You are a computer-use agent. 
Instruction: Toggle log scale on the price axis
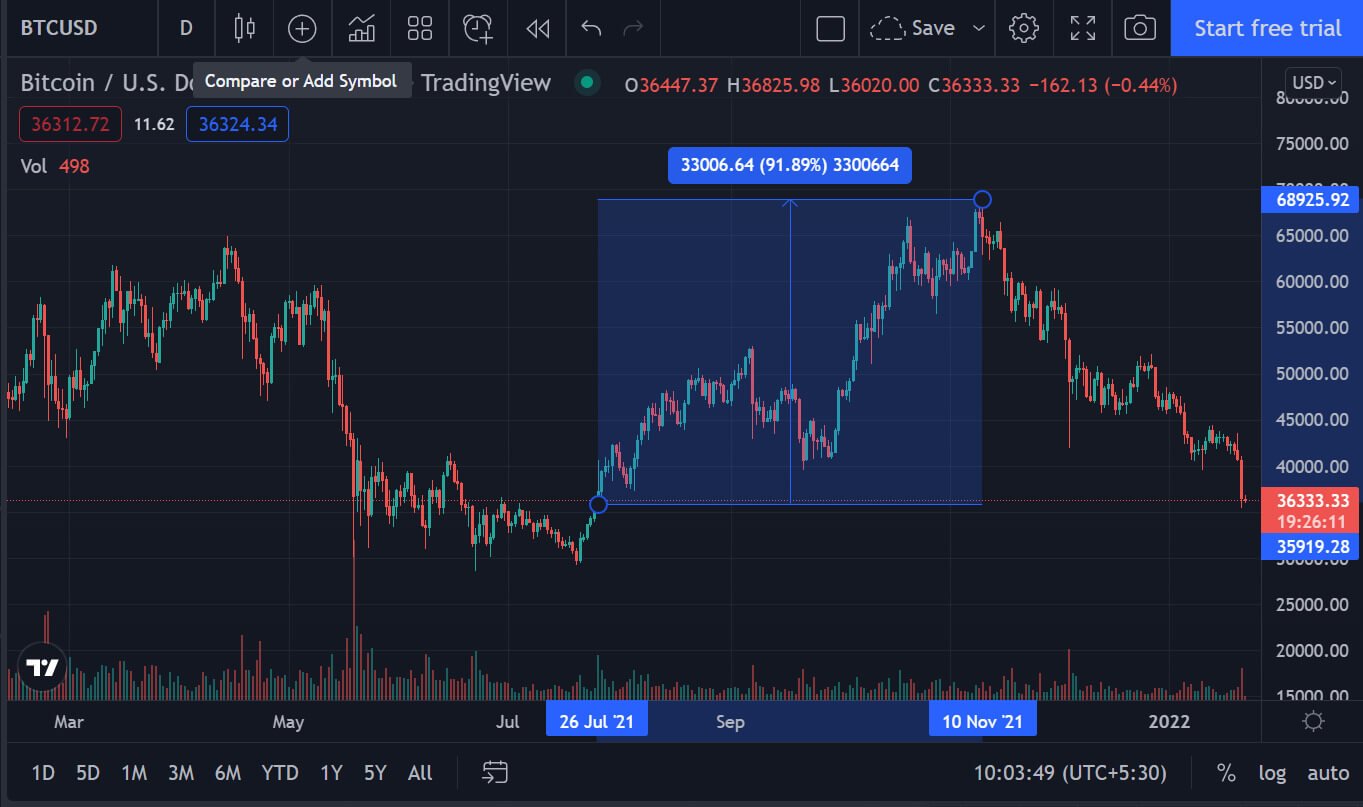coord(1272,772)
